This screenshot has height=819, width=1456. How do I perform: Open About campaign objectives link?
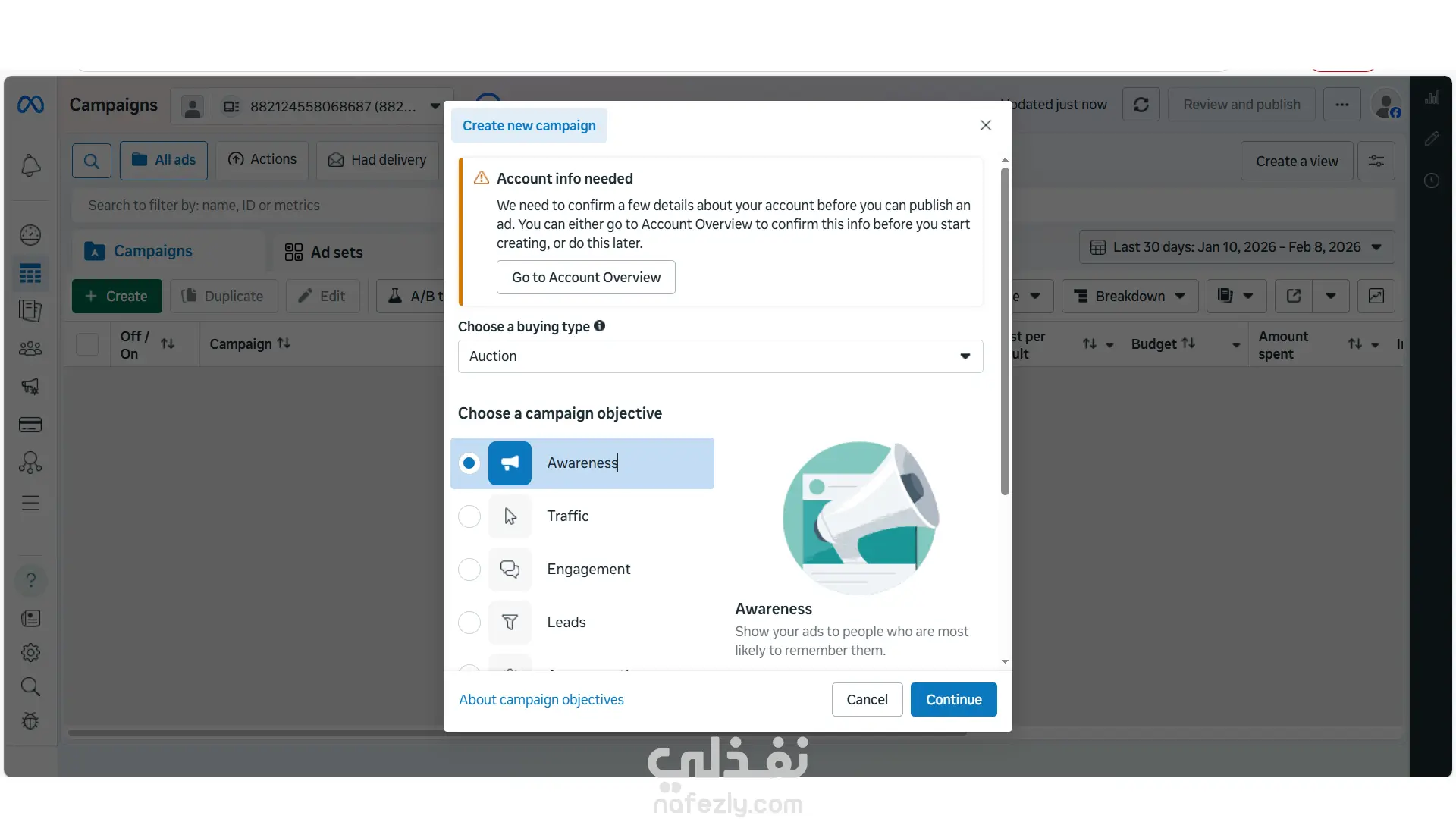(541, 700)
